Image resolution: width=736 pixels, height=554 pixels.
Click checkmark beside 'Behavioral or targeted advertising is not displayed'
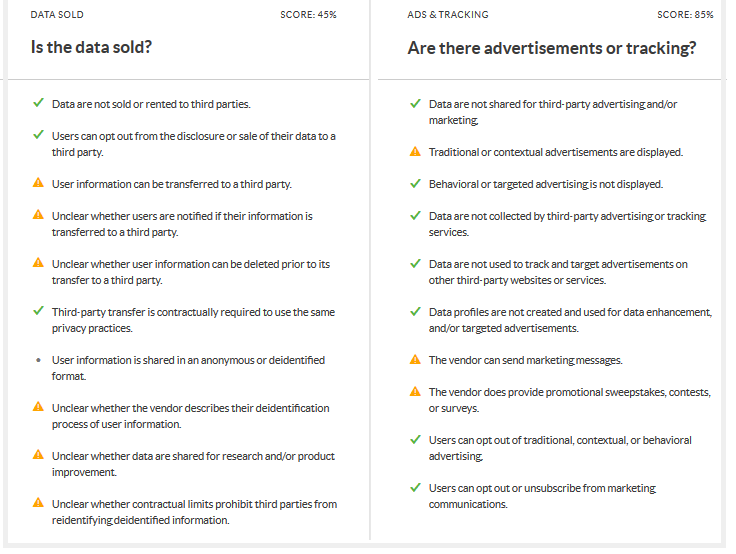click(x=415, y=184)
